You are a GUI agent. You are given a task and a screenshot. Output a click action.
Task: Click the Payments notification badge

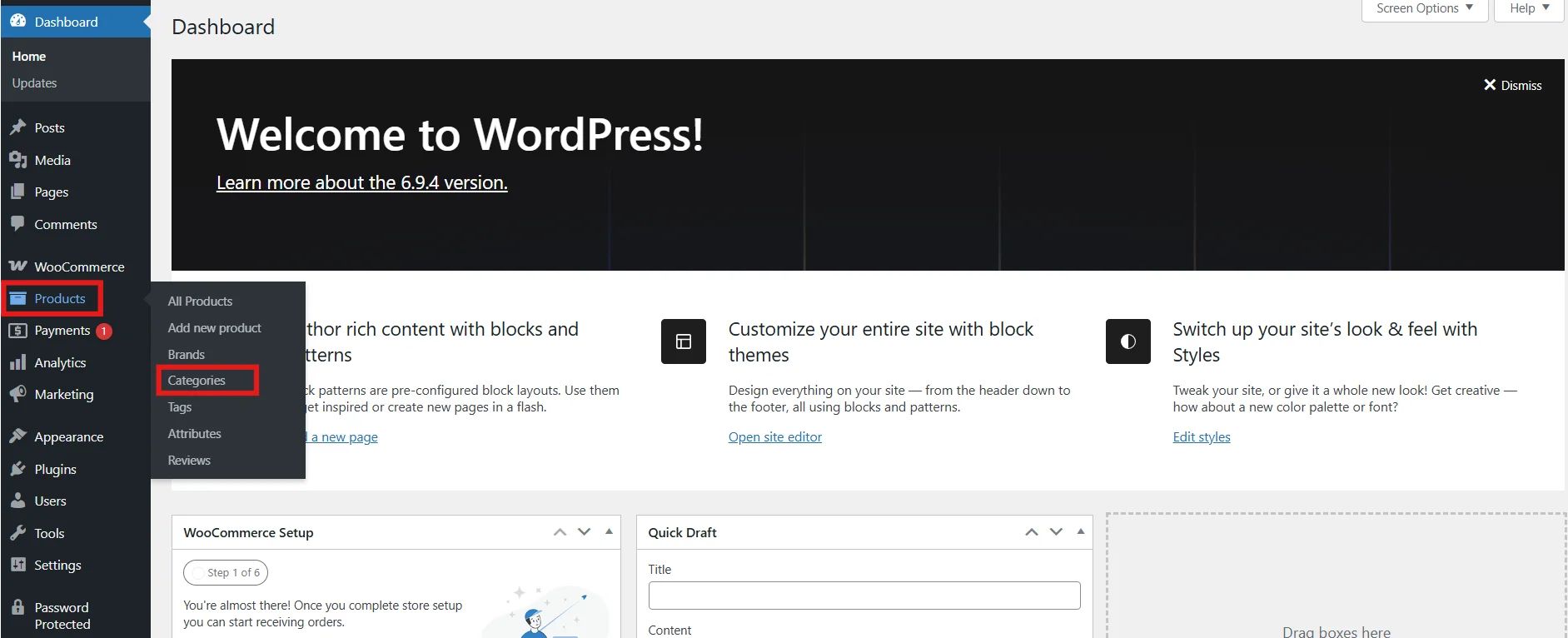104,331
